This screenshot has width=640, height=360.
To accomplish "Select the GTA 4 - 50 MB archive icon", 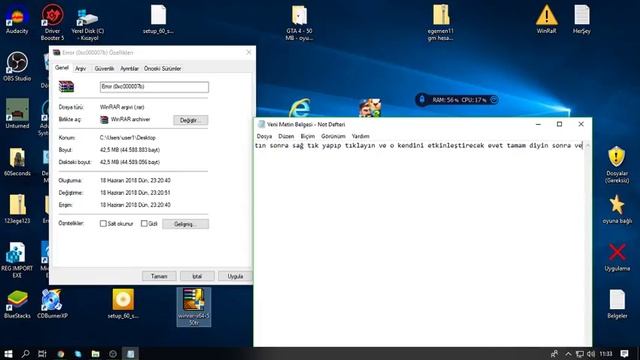I will [300, 23].
